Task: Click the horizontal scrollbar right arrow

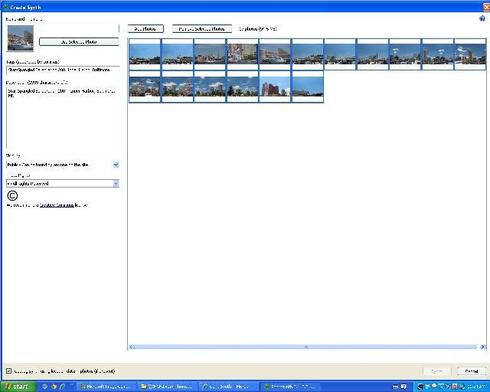Action: (483, 347)
